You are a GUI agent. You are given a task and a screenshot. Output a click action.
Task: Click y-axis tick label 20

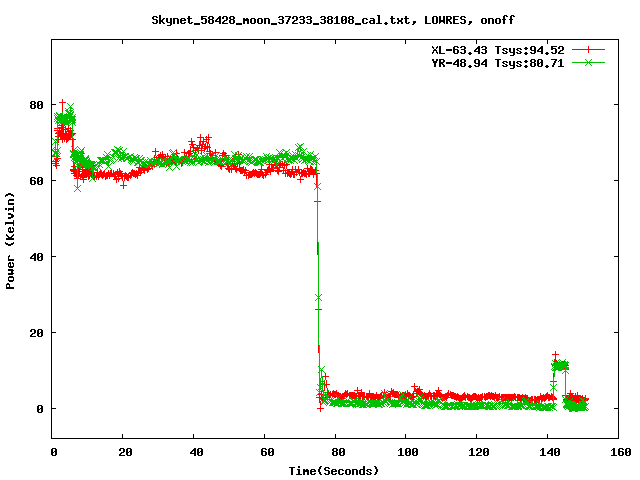(36, 333)
